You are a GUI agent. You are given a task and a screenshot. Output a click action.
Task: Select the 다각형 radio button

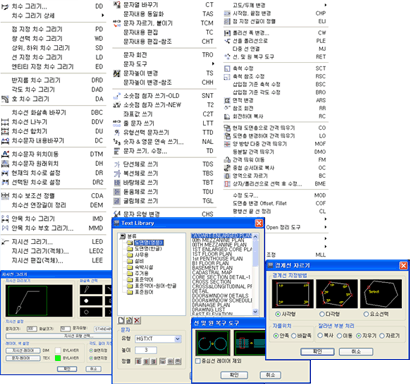322,314
